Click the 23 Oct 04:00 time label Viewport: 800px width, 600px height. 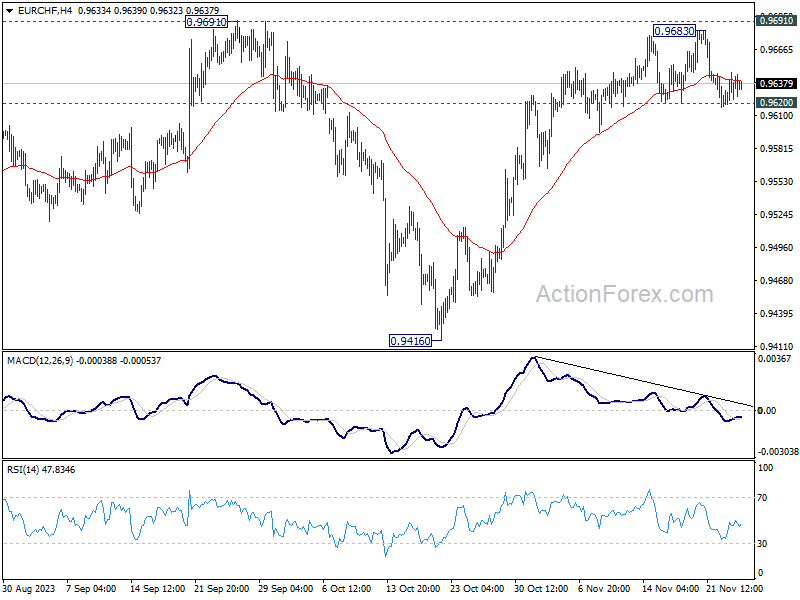click(x=477, y=588)
